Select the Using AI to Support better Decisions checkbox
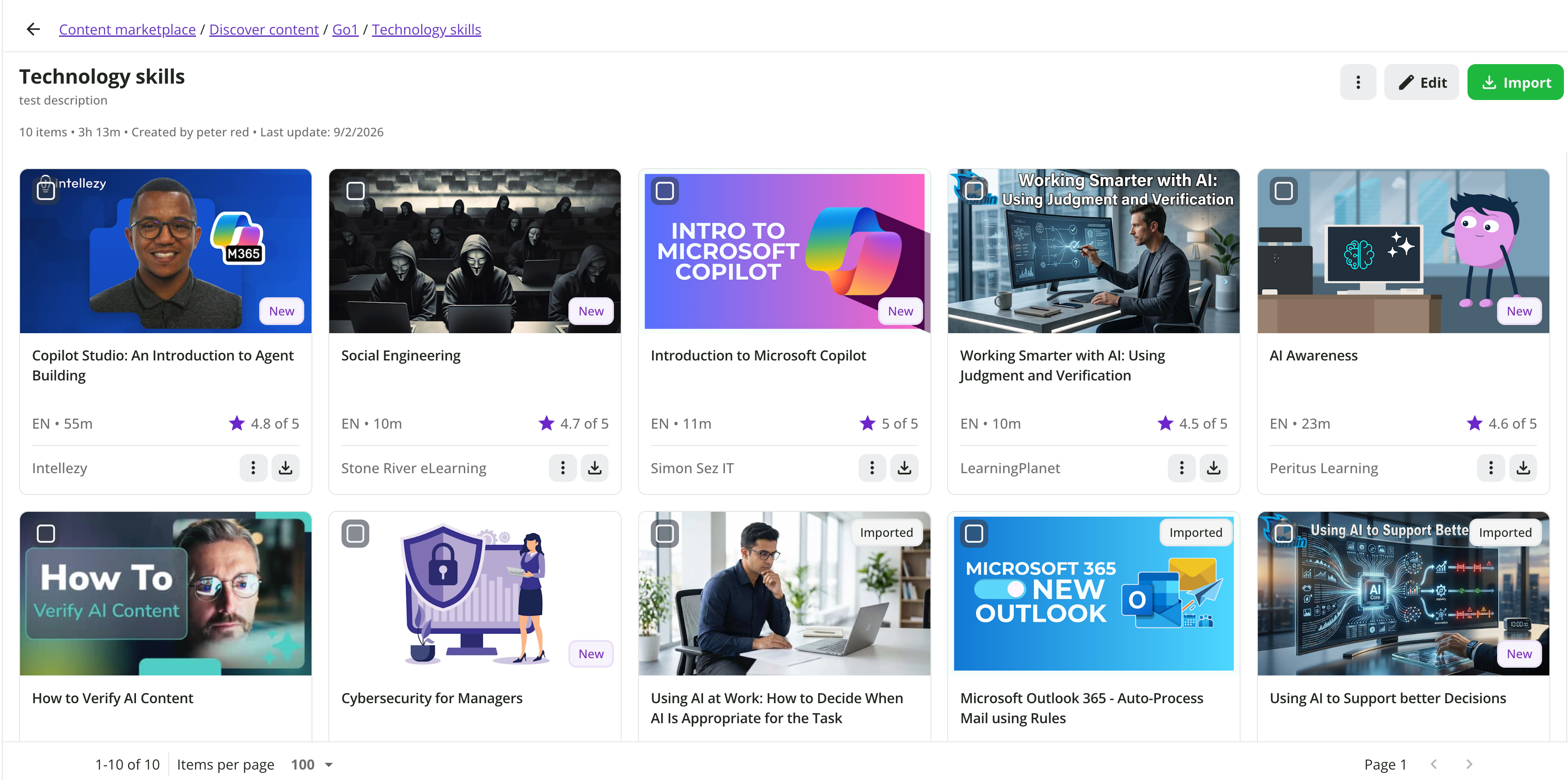Image resolution: width=1568 pixels, height=780 pixels. 1284,534
